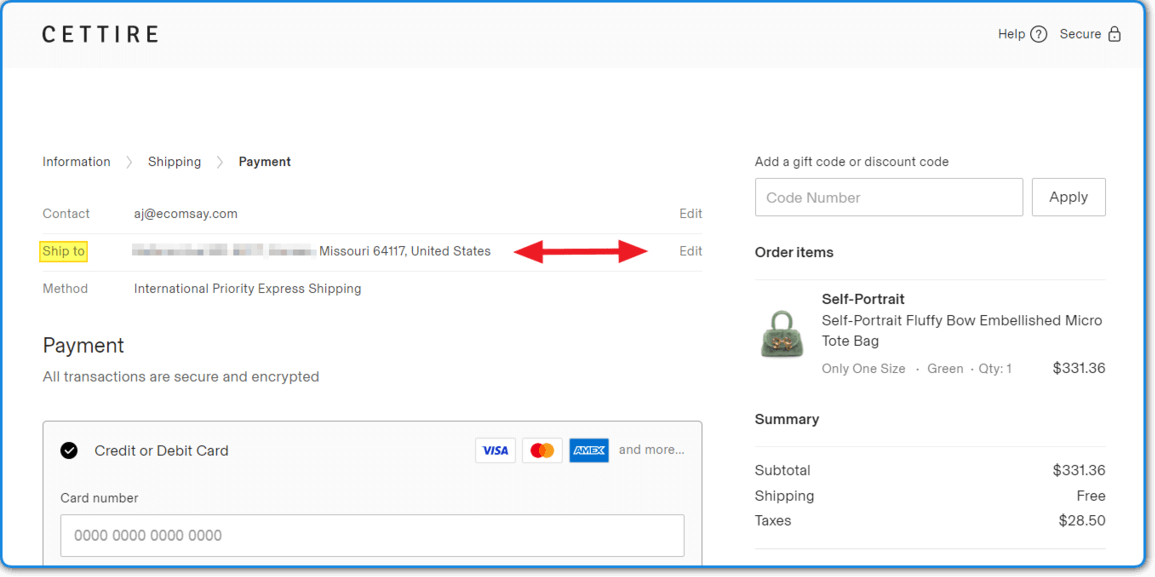Click the Method label
The height and width of the screenshot is (577, 1155).
(66, 289)
